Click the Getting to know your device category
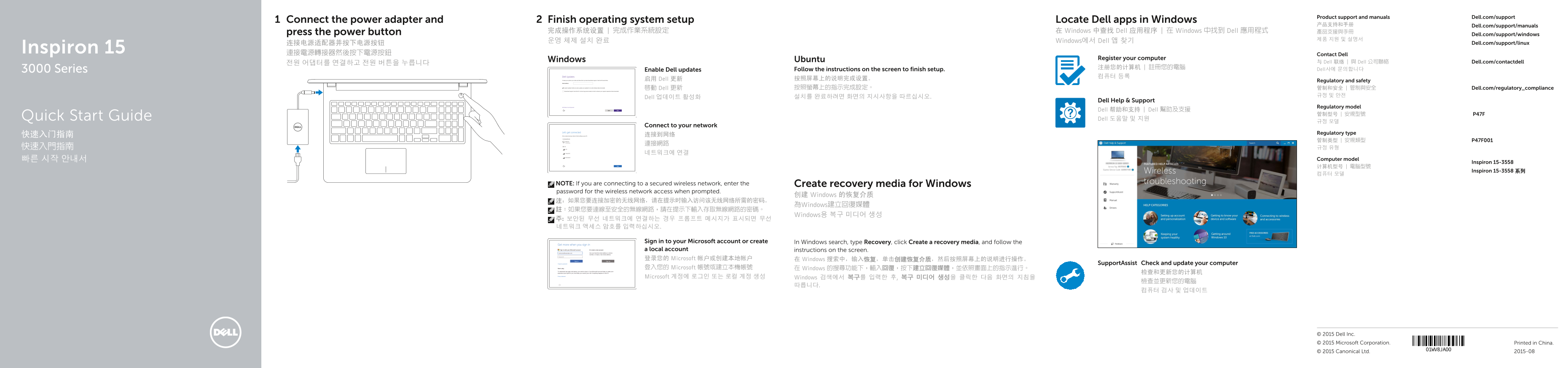 coord(1216,217)
